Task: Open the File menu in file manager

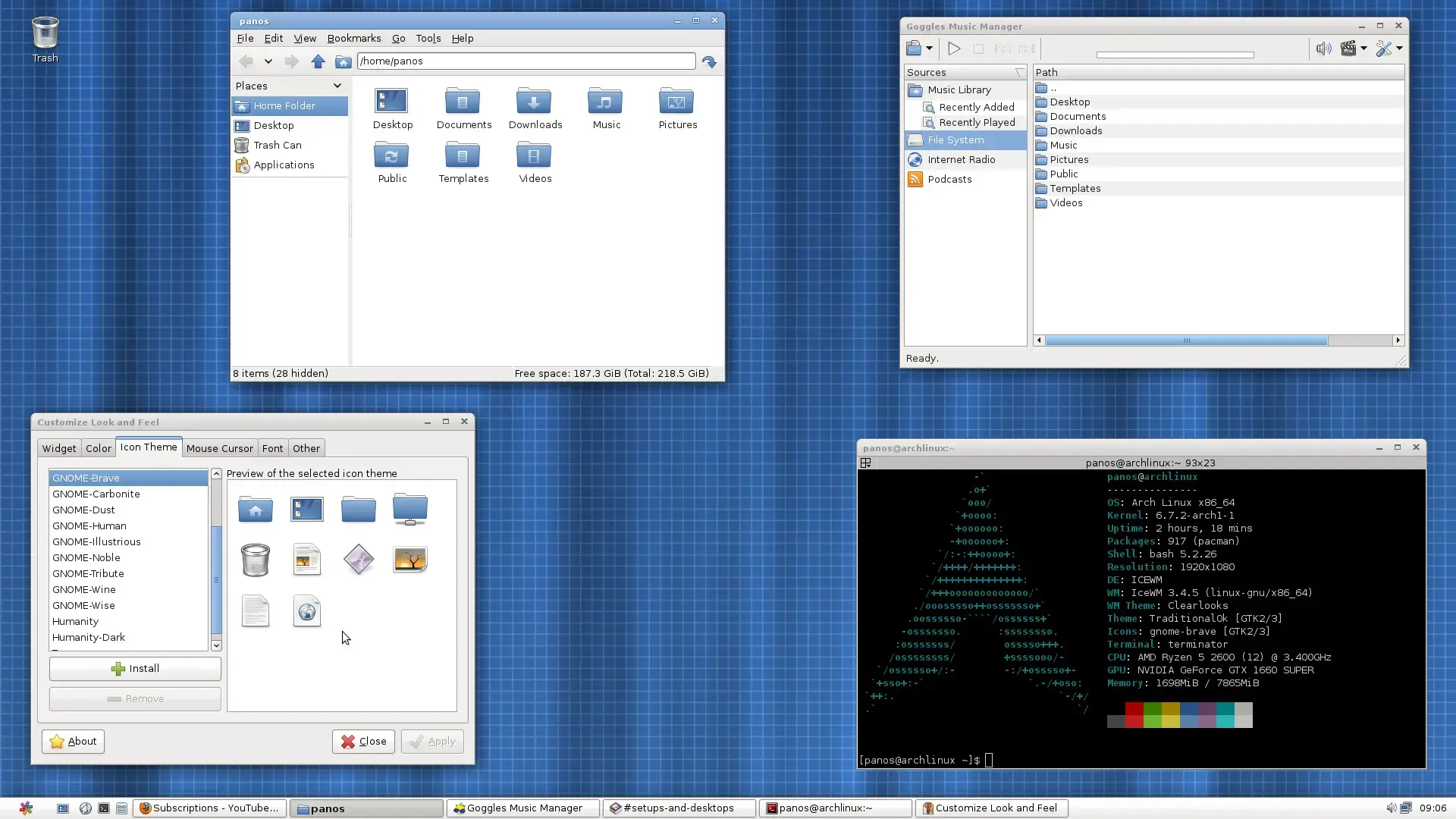Action: [245, 38]
